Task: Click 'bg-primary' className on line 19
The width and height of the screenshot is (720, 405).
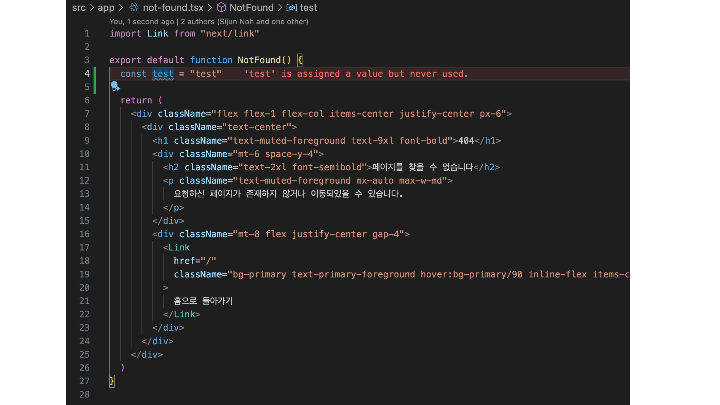Action: (x=259, y=274)
